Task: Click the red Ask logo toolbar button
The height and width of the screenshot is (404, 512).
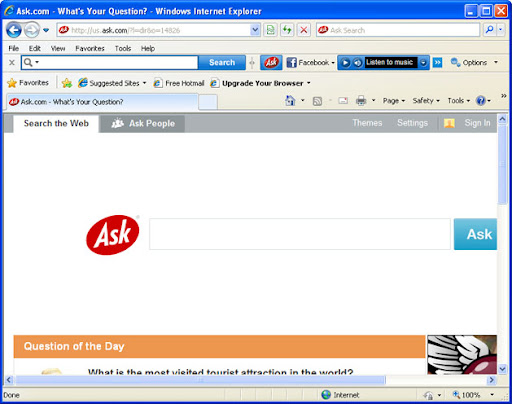Action: click(x=271, y=62)
